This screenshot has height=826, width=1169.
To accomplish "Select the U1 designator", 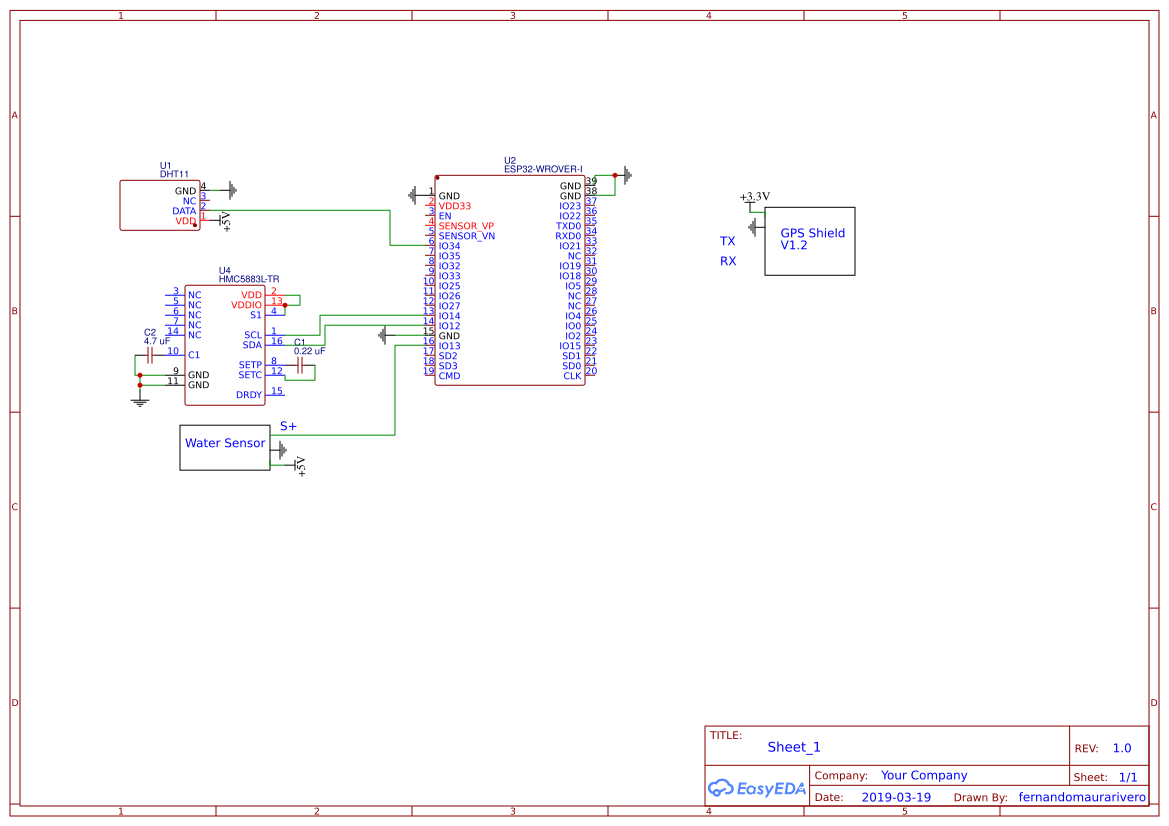I will pyautogui.click(x=166, y=165).
